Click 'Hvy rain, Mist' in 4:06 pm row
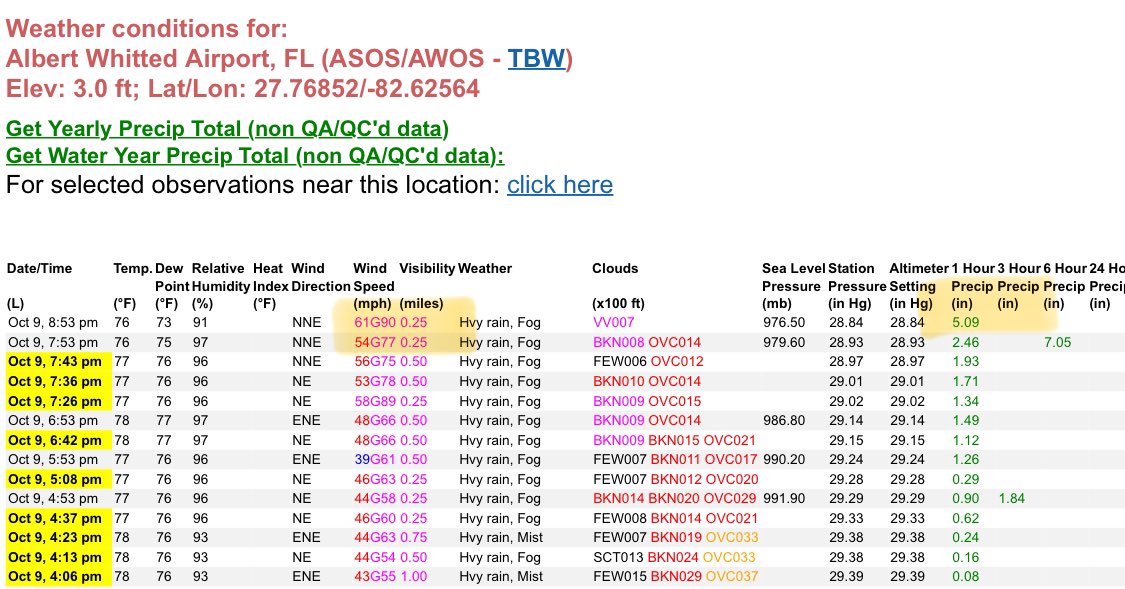Viewport: 1125px width, 589px height. coord(501,576)
